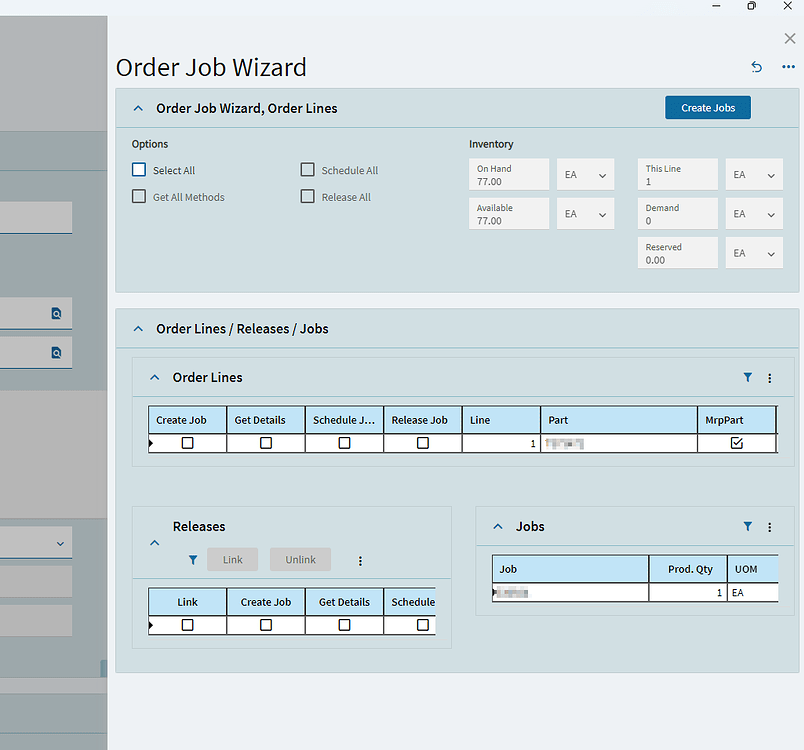Open the Order Lines kebab options menu
Screen dimensions: 804x750
coord(769,378)
